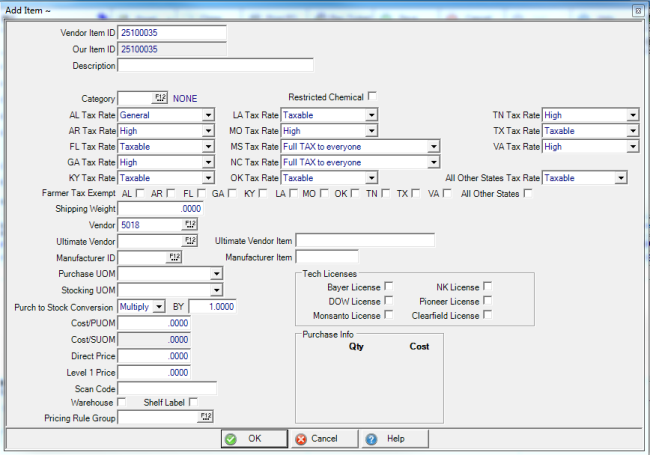The image size is (650, 455).
Task: Click Pricing Rule Group lookup icon
Action: click(x=206, y=417)
